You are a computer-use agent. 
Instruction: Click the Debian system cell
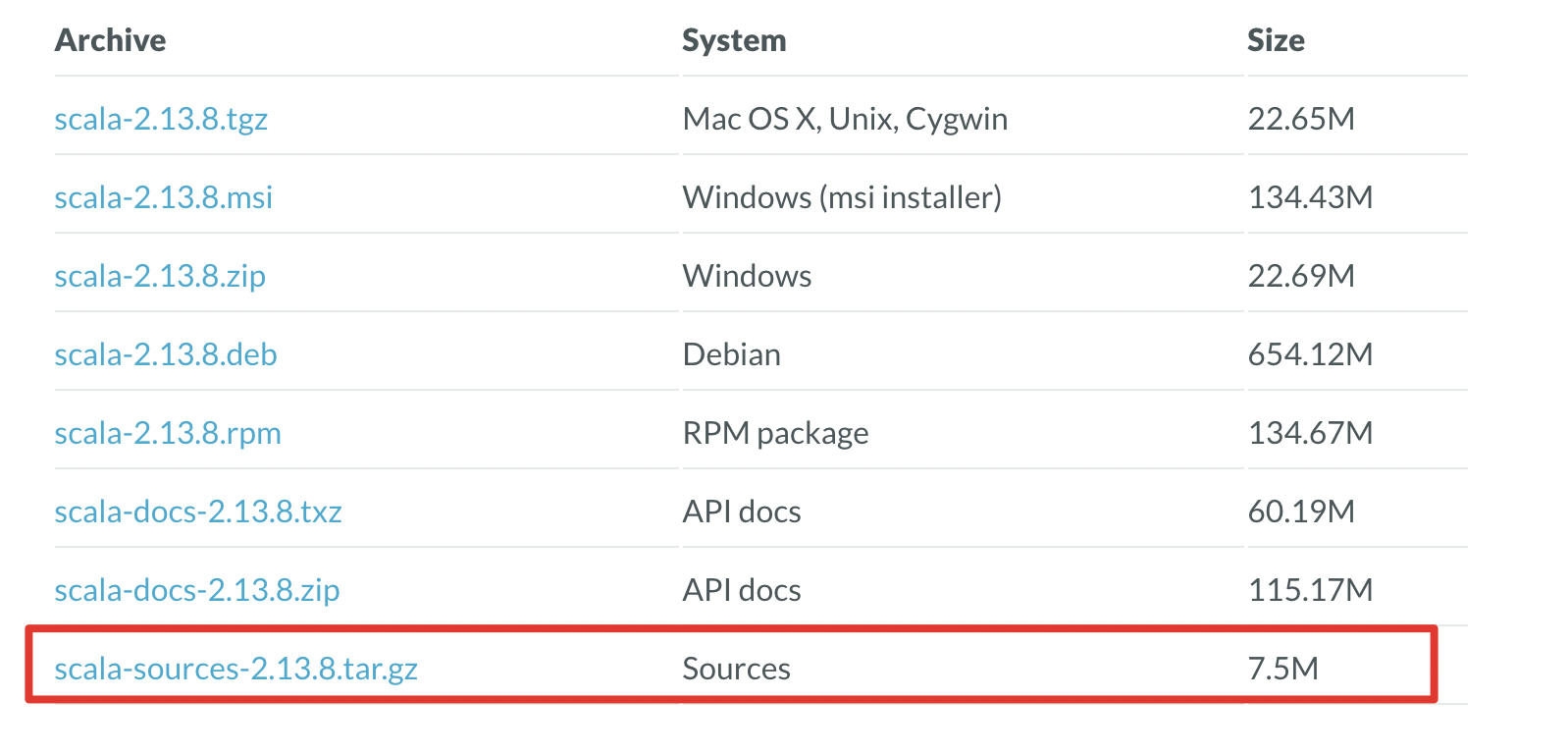click(732, 354)
